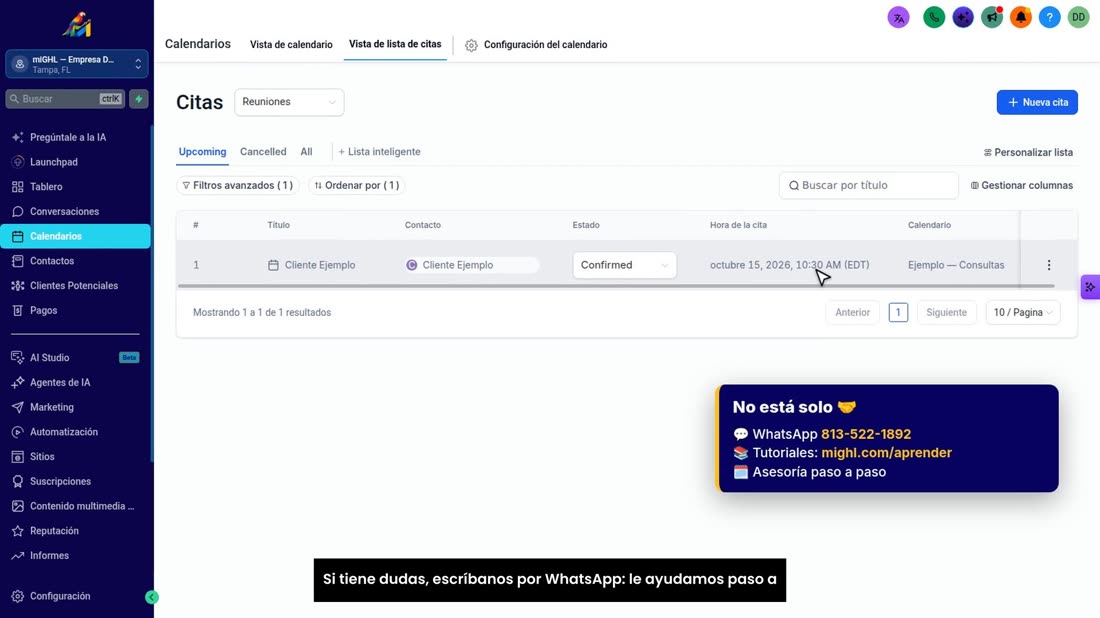Click the green lightning quick actions icon
The height and width of the screenshot is (618, 1100).
click(139, 99)
